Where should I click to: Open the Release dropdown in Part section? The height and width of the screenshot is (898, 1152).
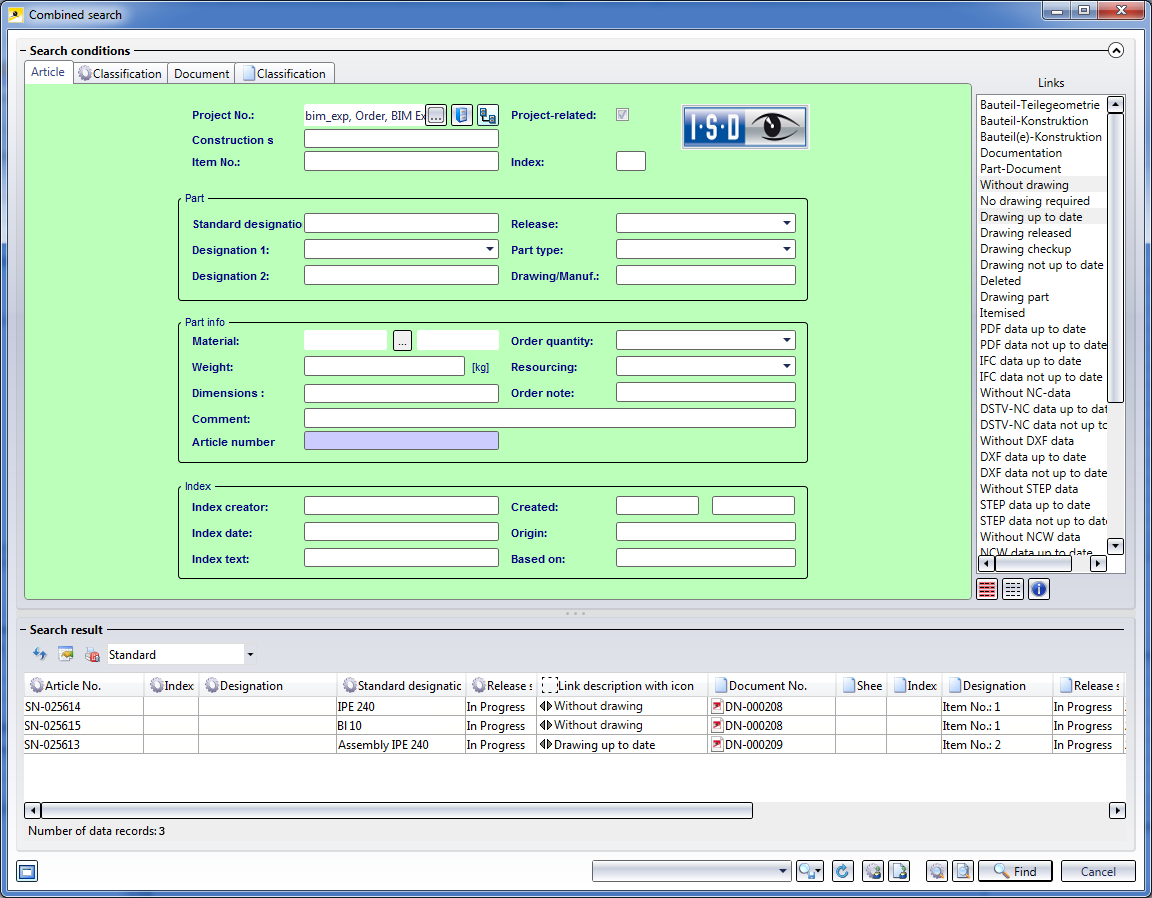point(787,224)
